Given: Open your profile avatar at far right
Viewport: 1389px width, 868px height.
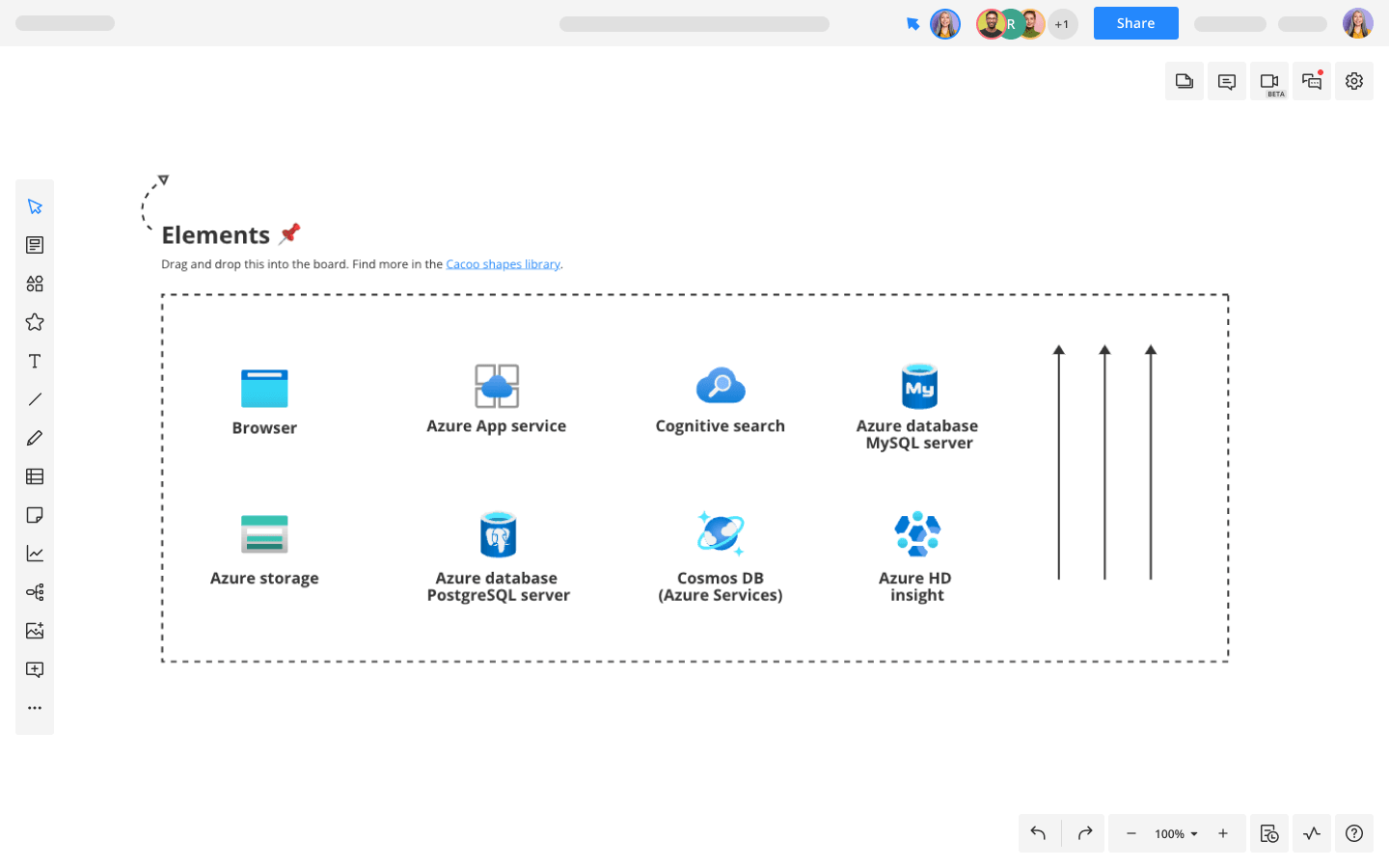Looking at the screenshot, I should click(1357, 23).
